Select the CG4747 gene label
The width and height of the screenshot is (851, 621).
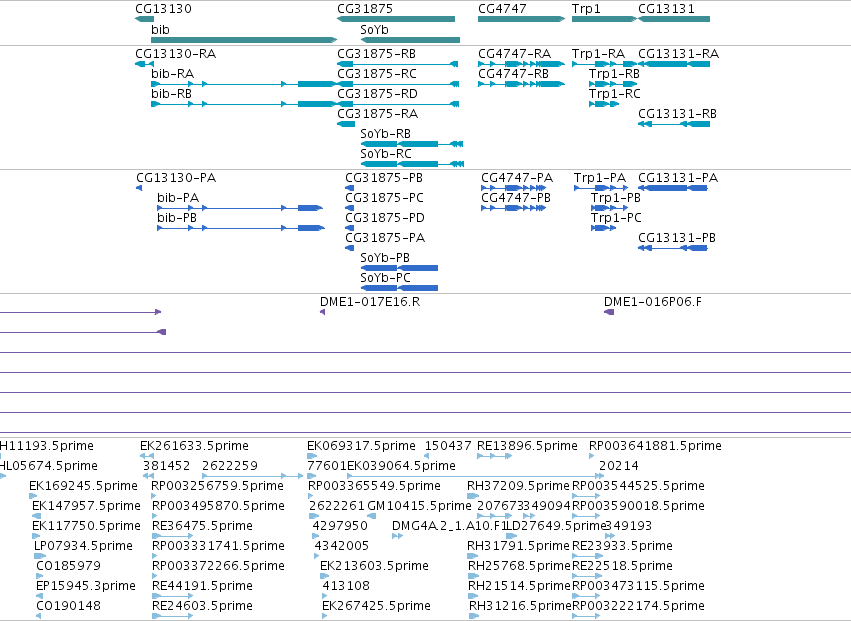[502, 9]
